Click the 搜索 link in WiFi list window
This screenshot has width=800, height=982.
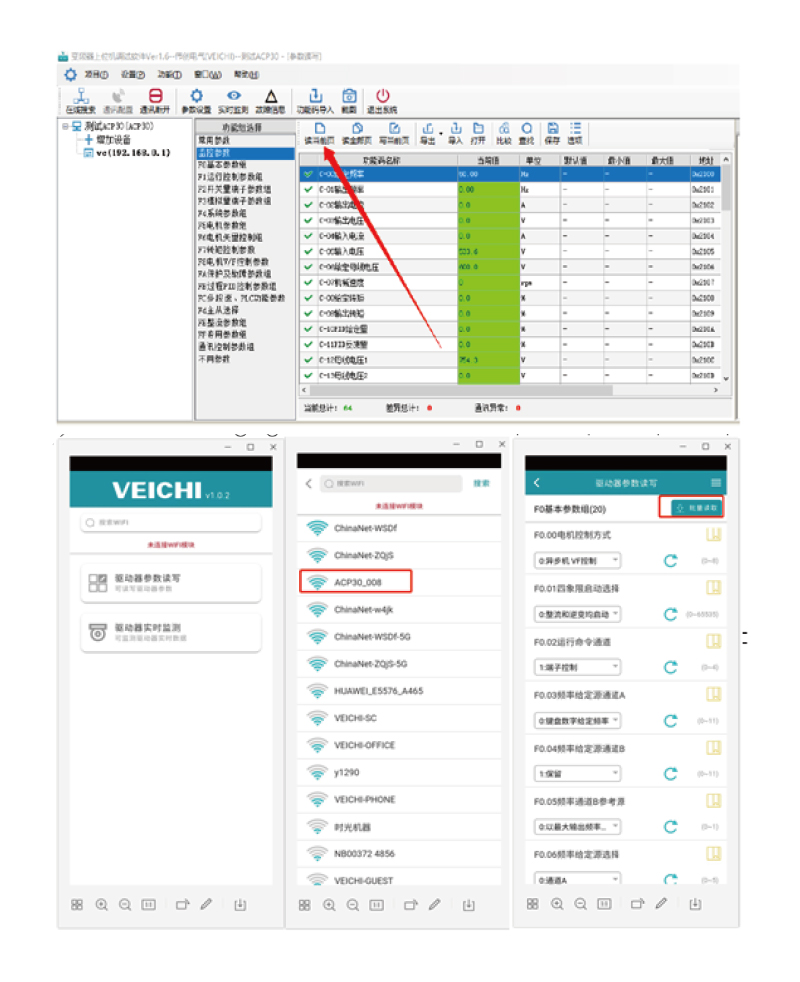481,483
